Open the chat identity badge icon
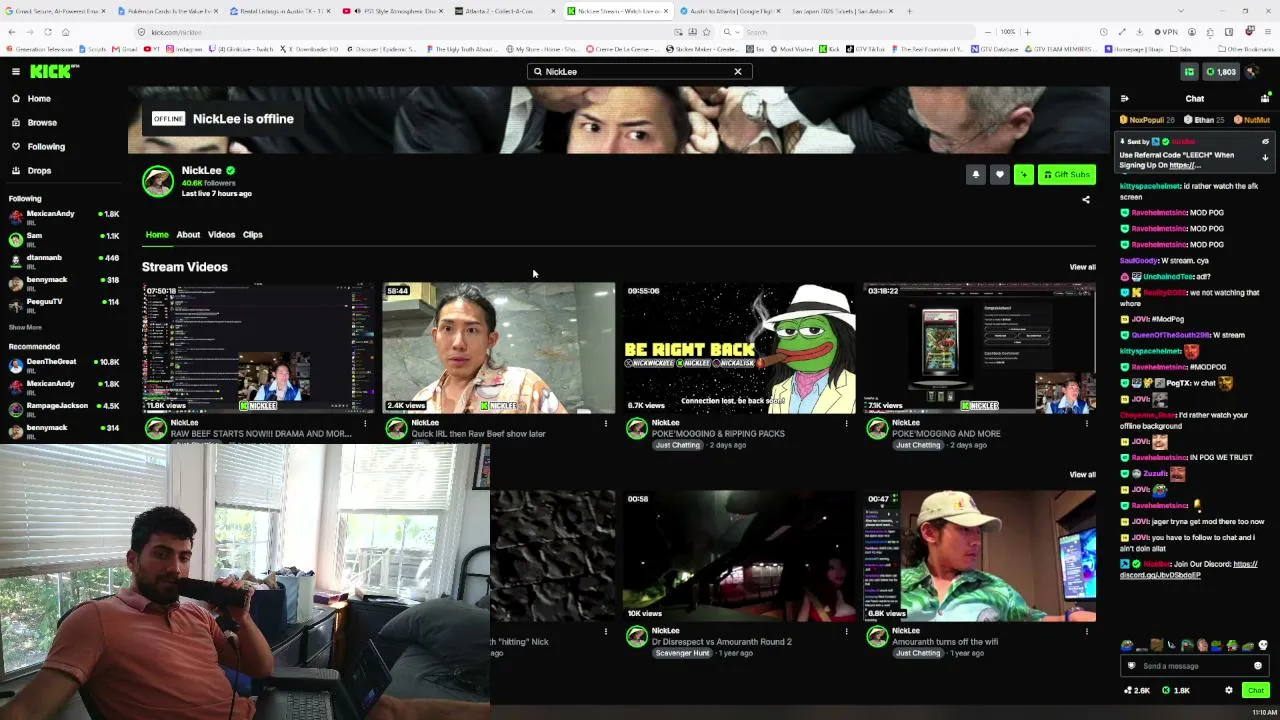 pos(1132,666)
